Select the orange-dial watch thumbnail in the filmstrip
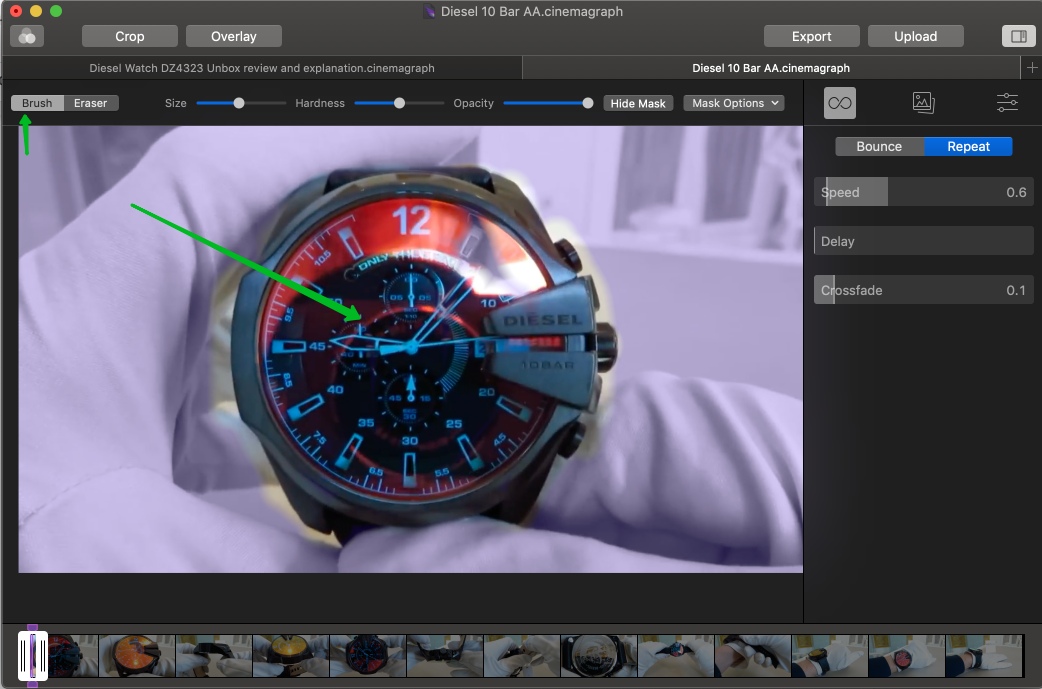The height and width of the screenshot is (689, 1042). pos(138,656)
